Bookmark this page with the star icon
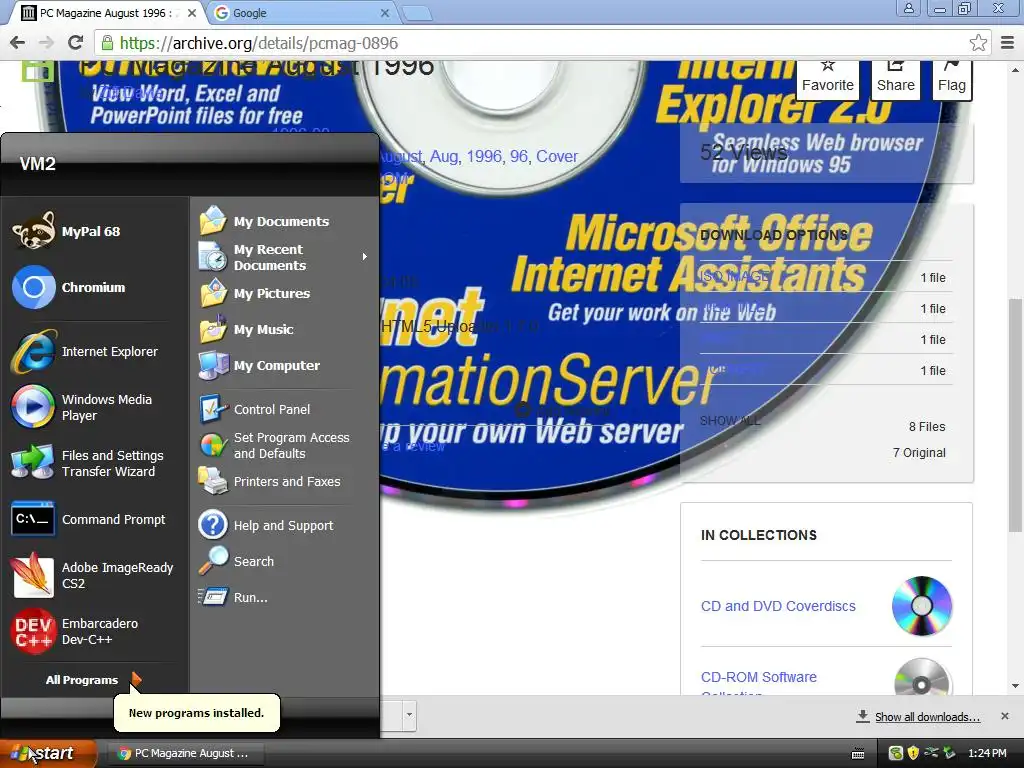The image size is (1024, 768). 978,43
